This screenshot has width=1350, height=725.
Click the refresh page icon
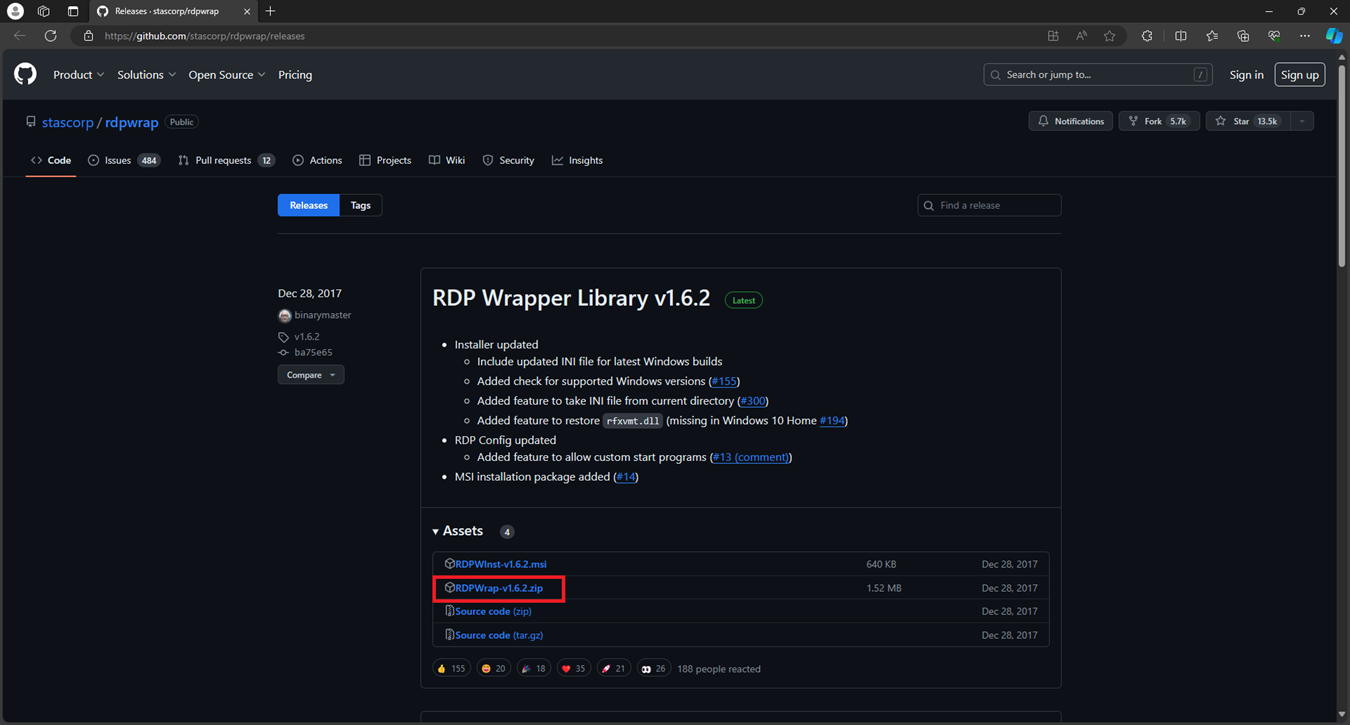tap(50, 35)
